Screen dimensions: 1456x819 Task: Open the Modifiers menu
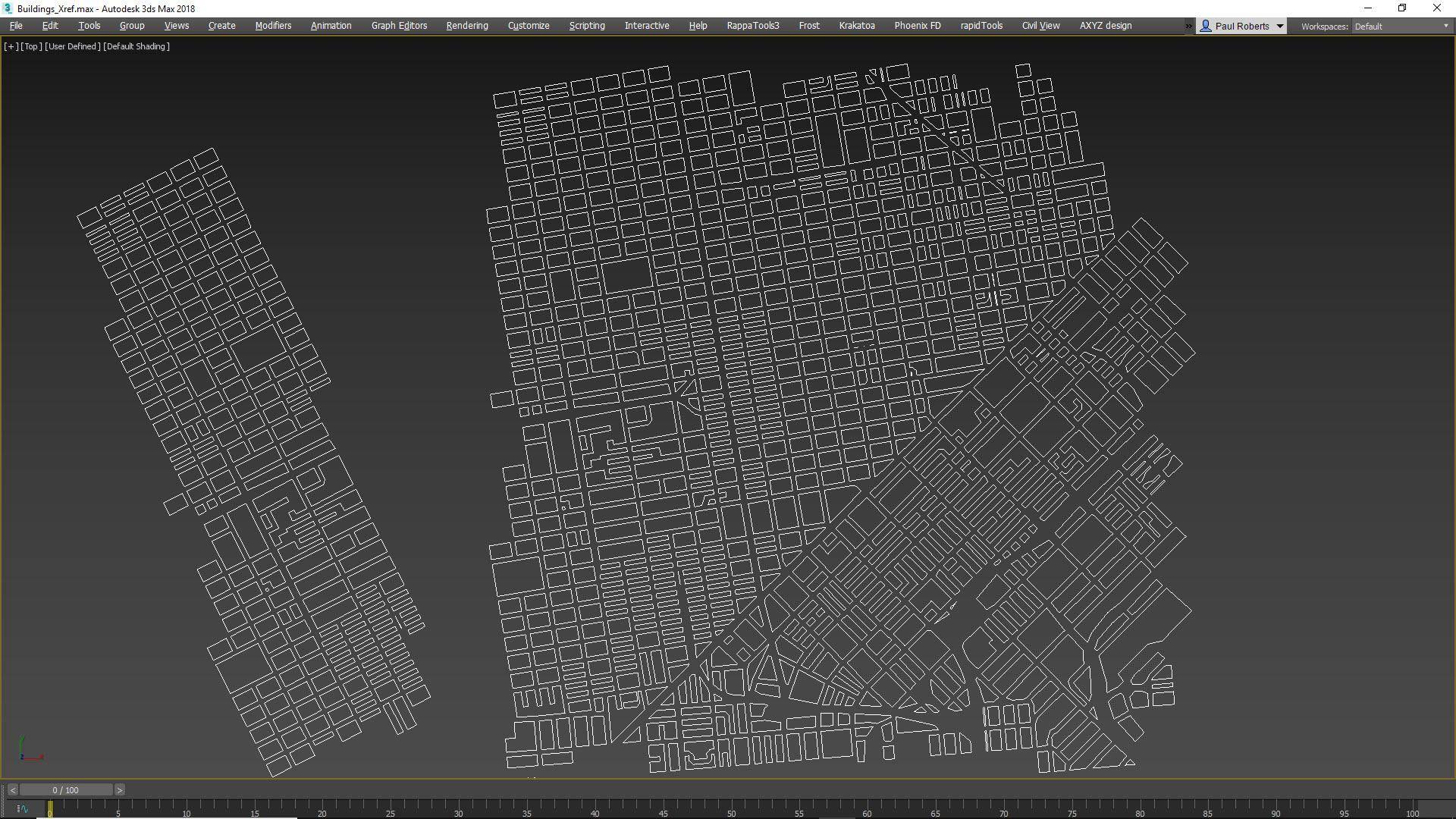tap(272, 25)
